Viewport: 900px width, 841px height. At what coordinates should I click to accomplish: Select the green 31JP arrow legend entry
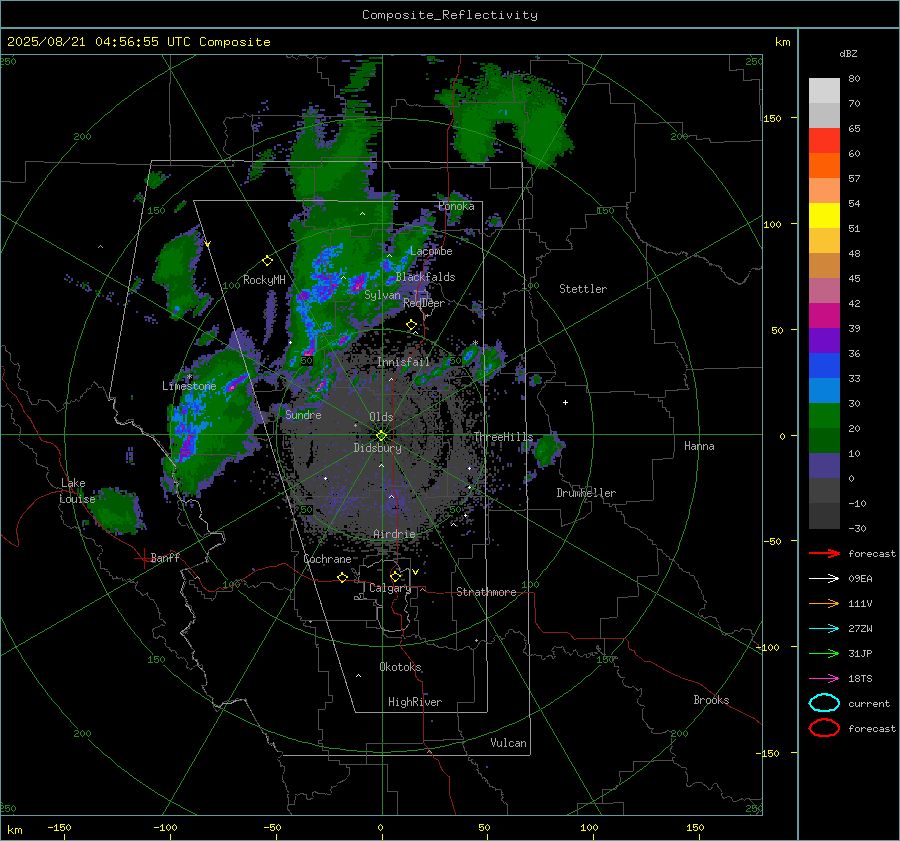(x=824, y=653)
